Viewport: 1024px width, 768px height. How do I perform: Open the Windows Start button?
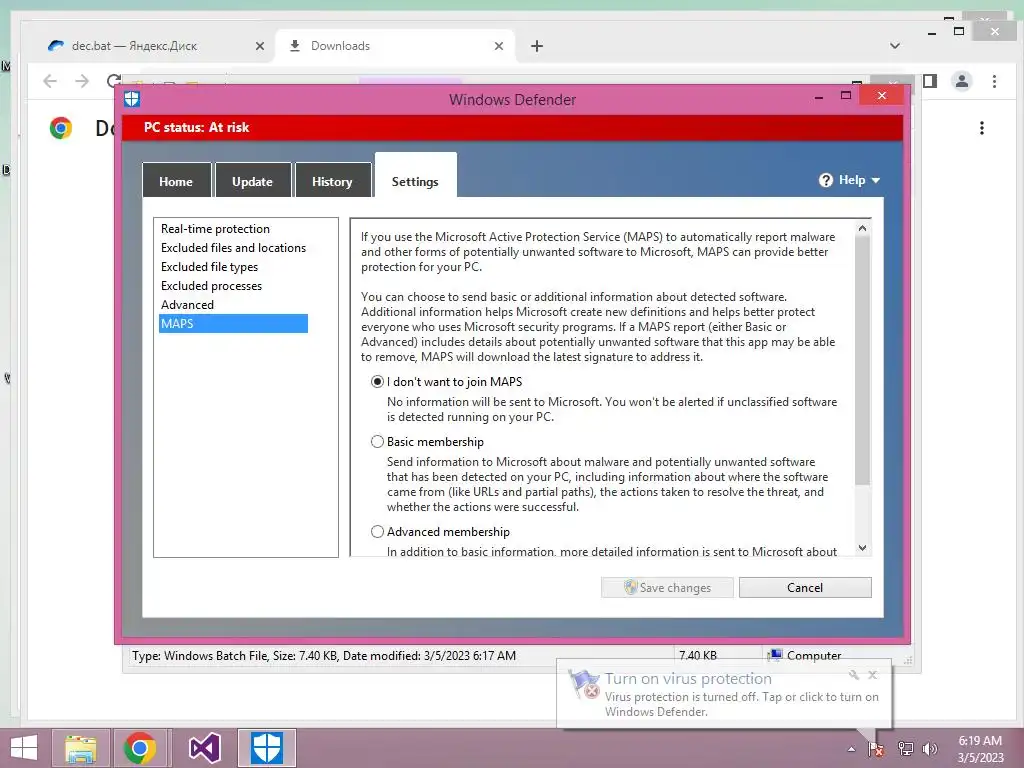tap(24, 748)
